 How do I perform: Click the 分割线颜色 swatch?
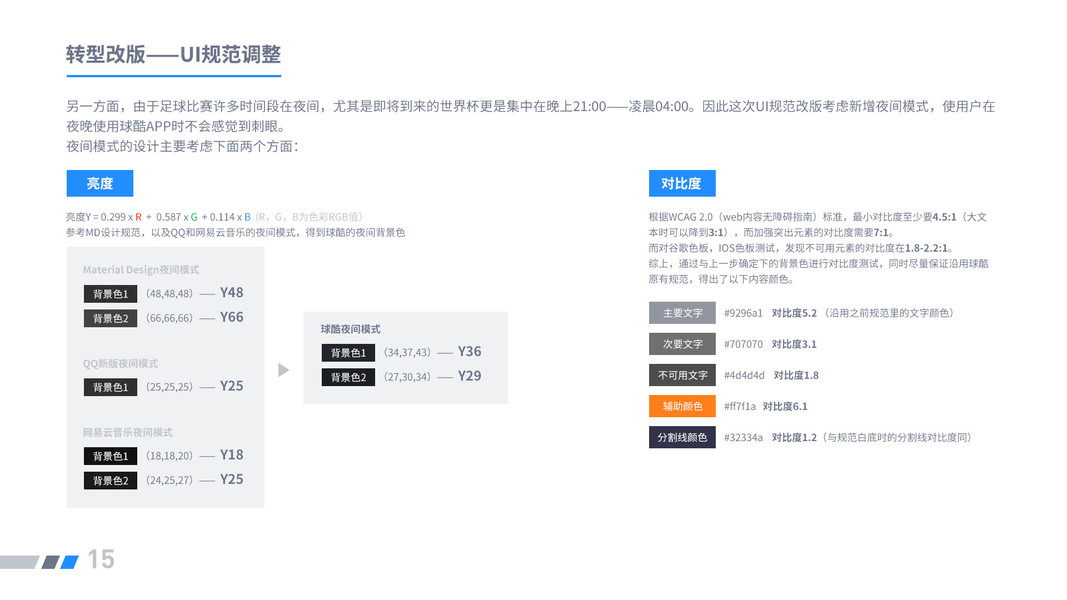683,437
